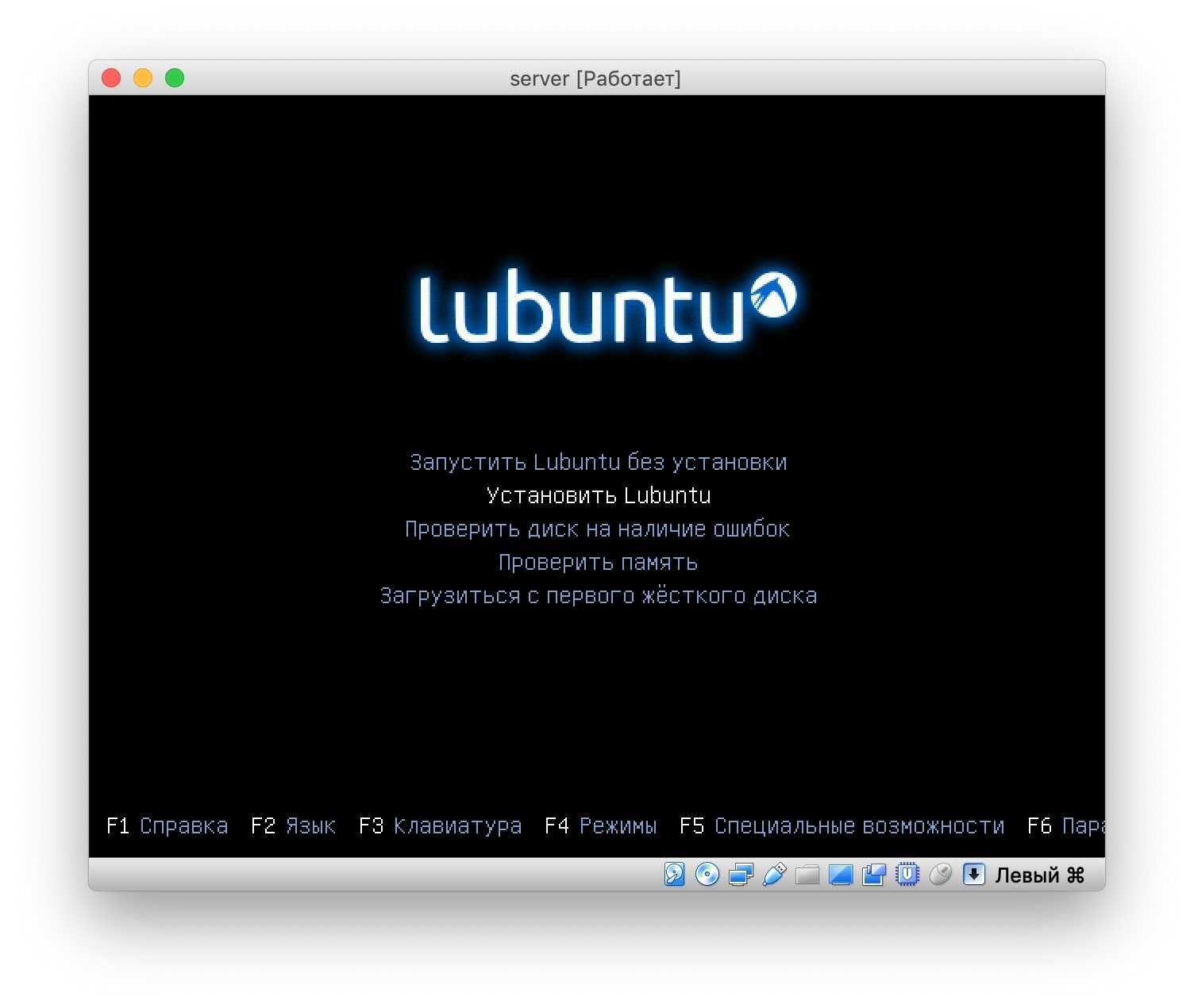Open F5 Специальные возможности accessibility options
The image size is (1194, 1008).
point(842,826)
